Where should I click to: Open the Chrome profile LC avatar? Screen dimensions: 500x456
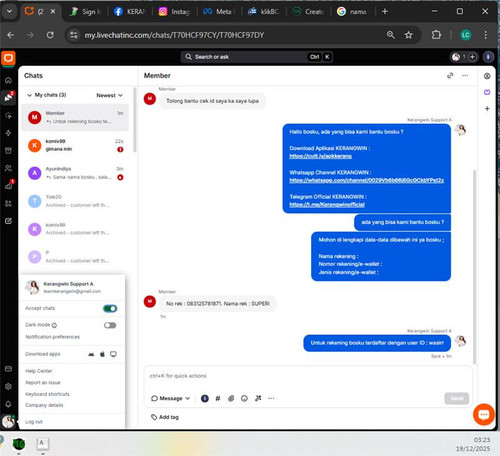click(466, 35)
